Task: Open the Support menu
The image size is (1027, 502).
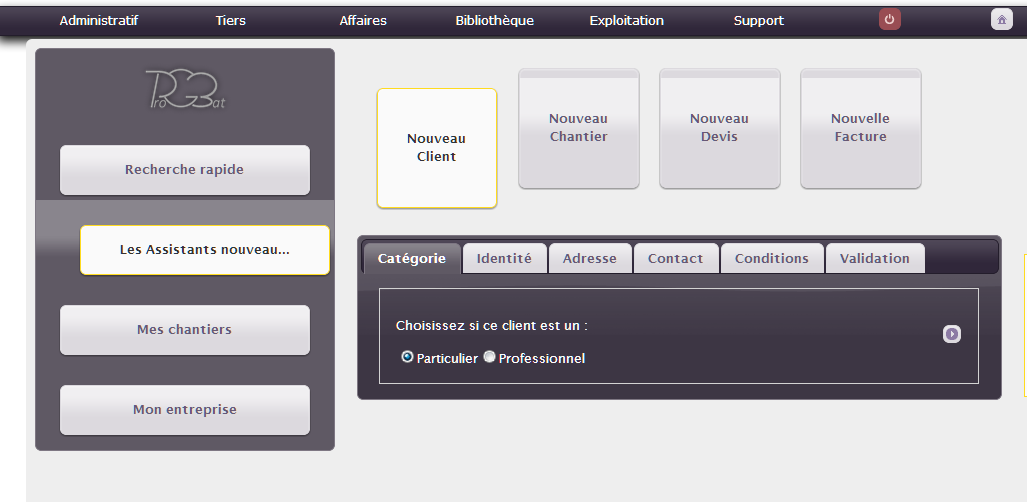Action: (758, 21)
